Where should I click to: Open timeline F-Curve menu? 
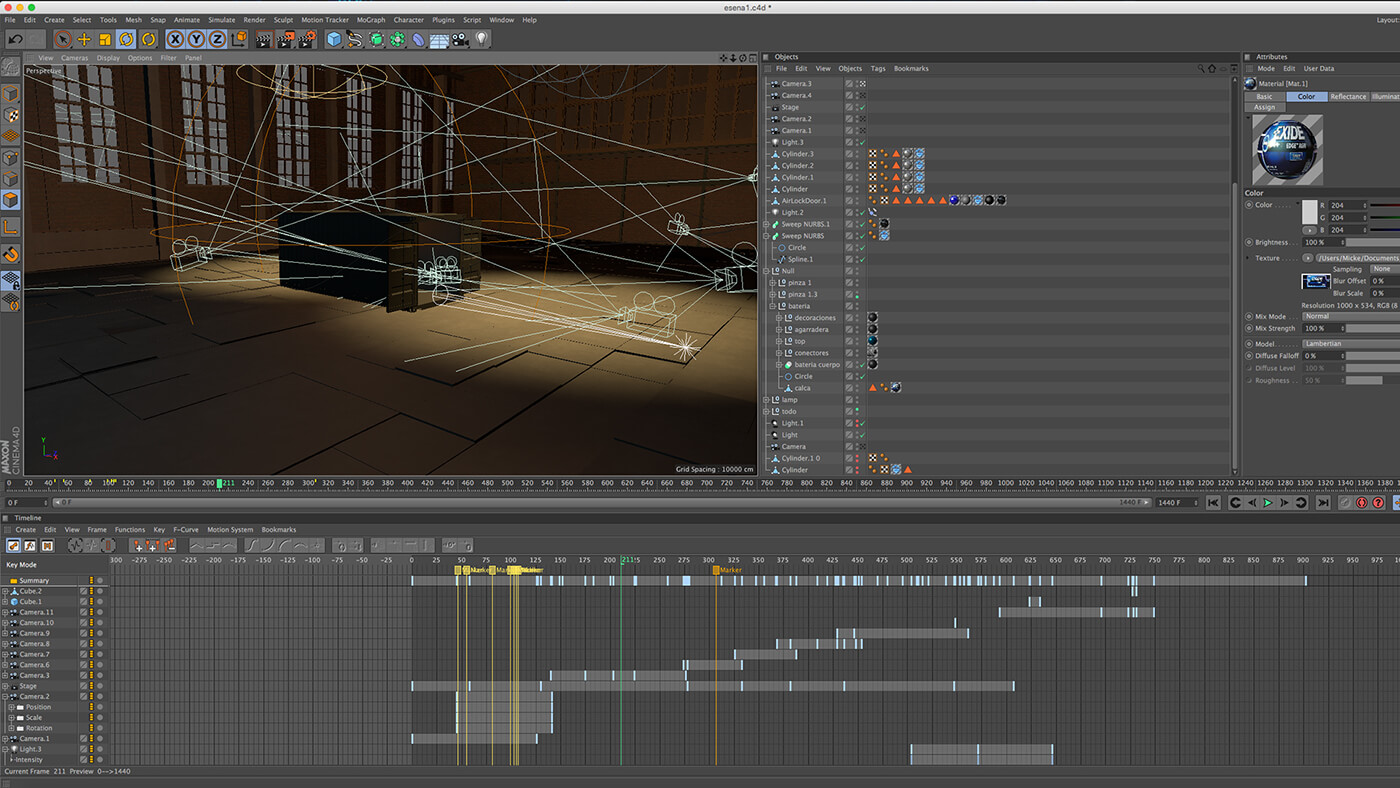[x=186, y=530]
